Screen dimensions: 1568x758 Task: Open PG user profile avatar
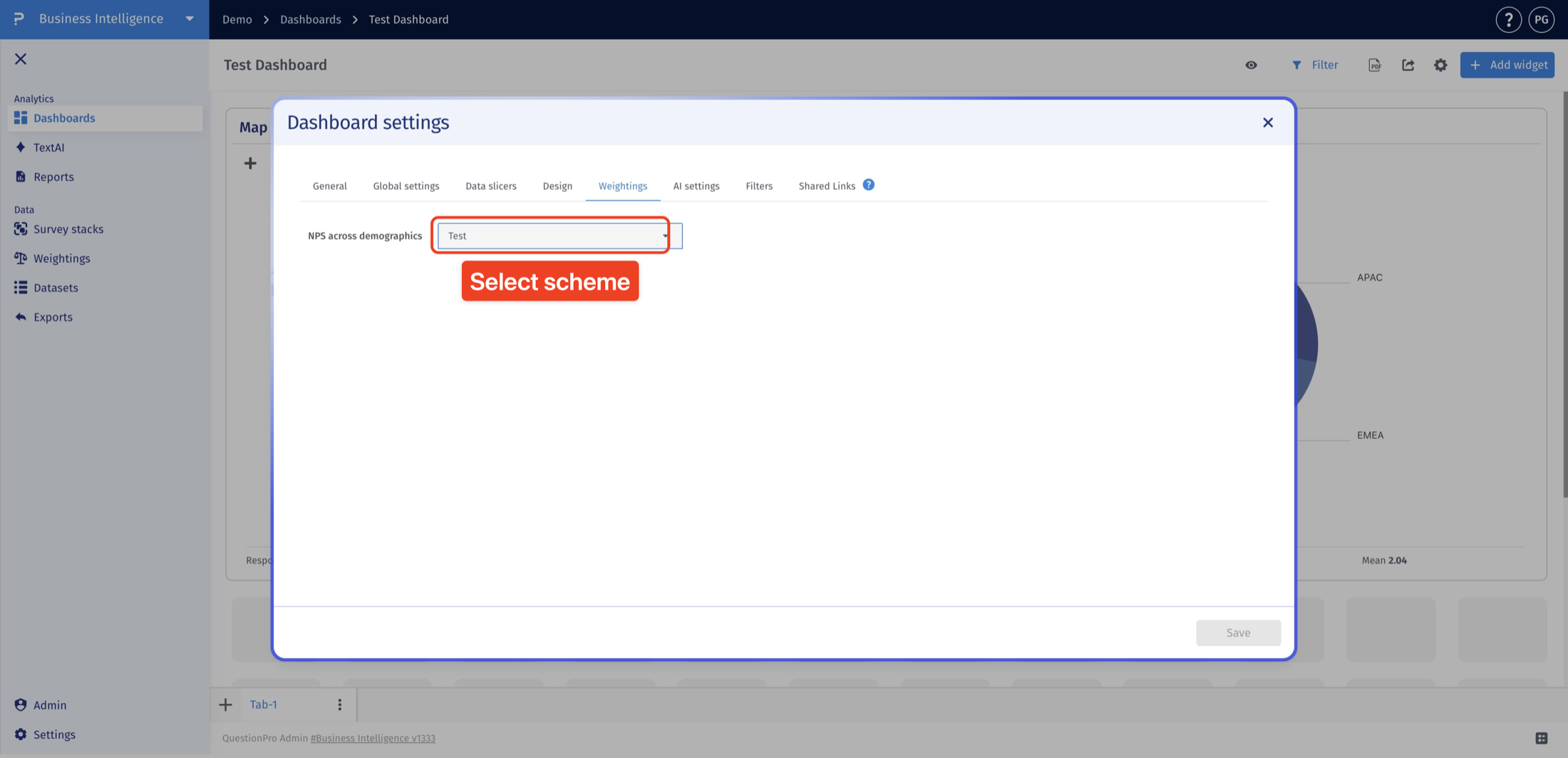(1541, 19)
